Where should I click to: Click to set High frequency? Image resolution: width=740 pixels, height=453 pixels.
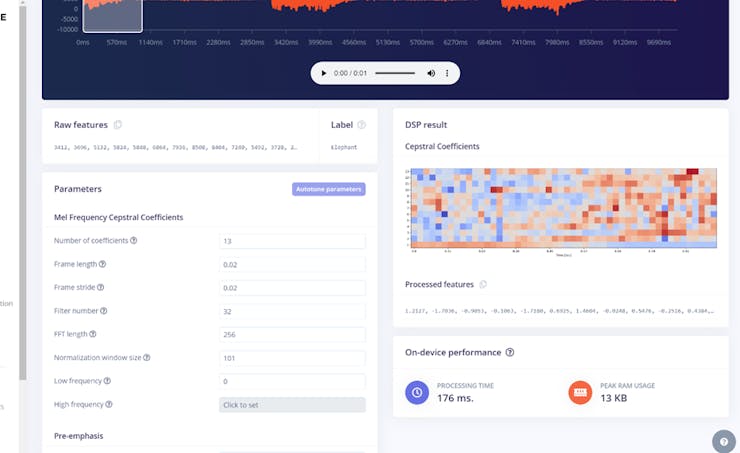click(292, 405)
